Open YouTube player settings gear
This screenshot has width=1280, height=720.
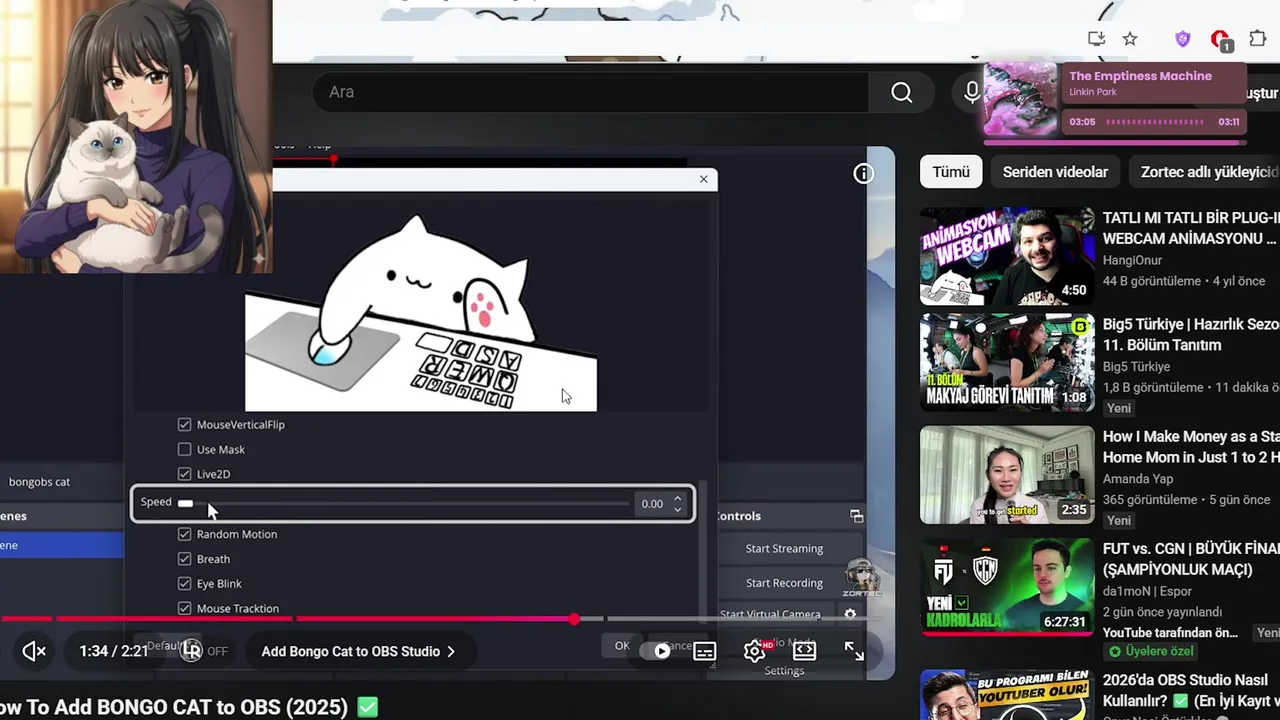pyautogui.click(x=755, y=651)
